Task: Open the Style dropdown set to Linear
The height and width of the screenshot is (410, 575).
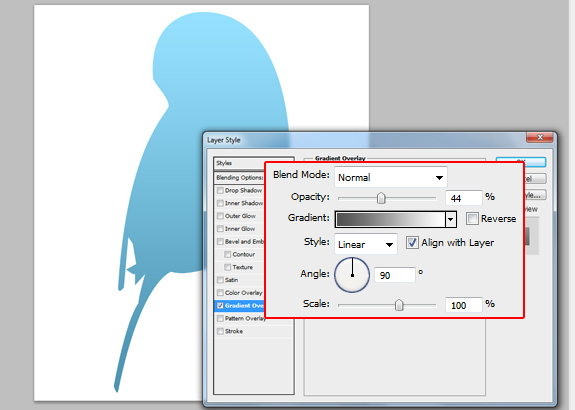Action: click(x=366, y=244)
